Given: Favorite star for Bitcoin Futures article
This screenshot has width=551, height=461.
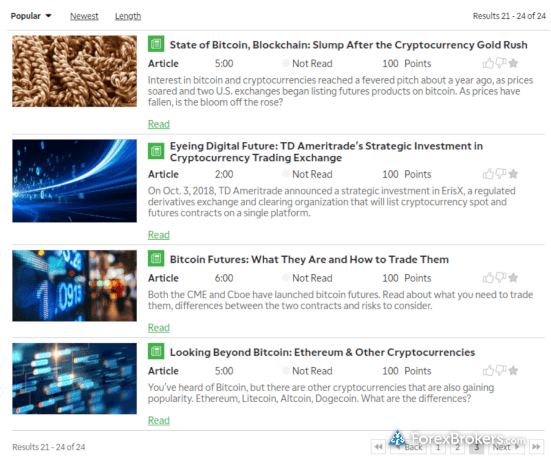Looking at the screenshot, I should [x=513, y=278].
